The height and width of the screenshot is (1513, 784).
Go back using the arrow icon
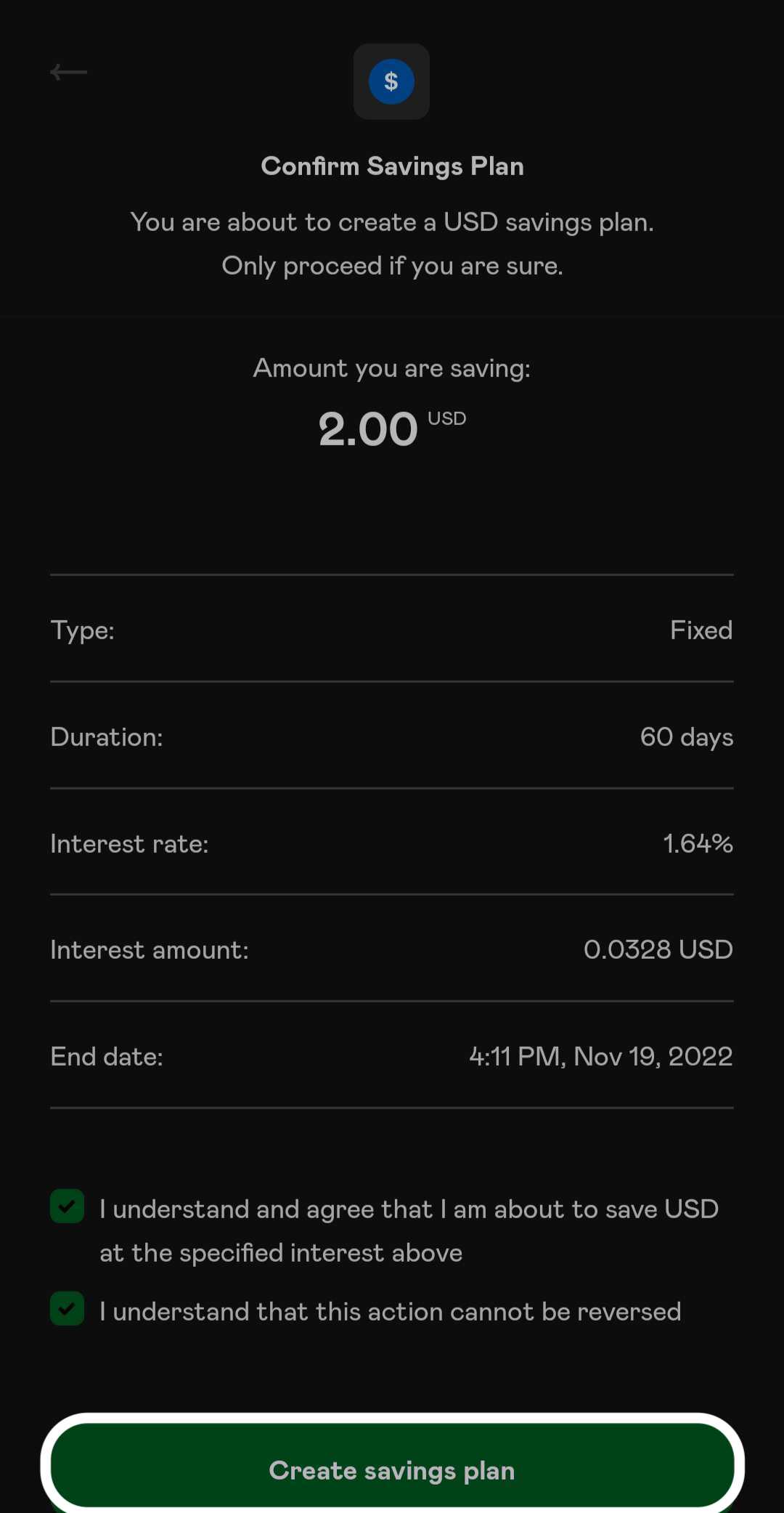[x=68, y=72]
